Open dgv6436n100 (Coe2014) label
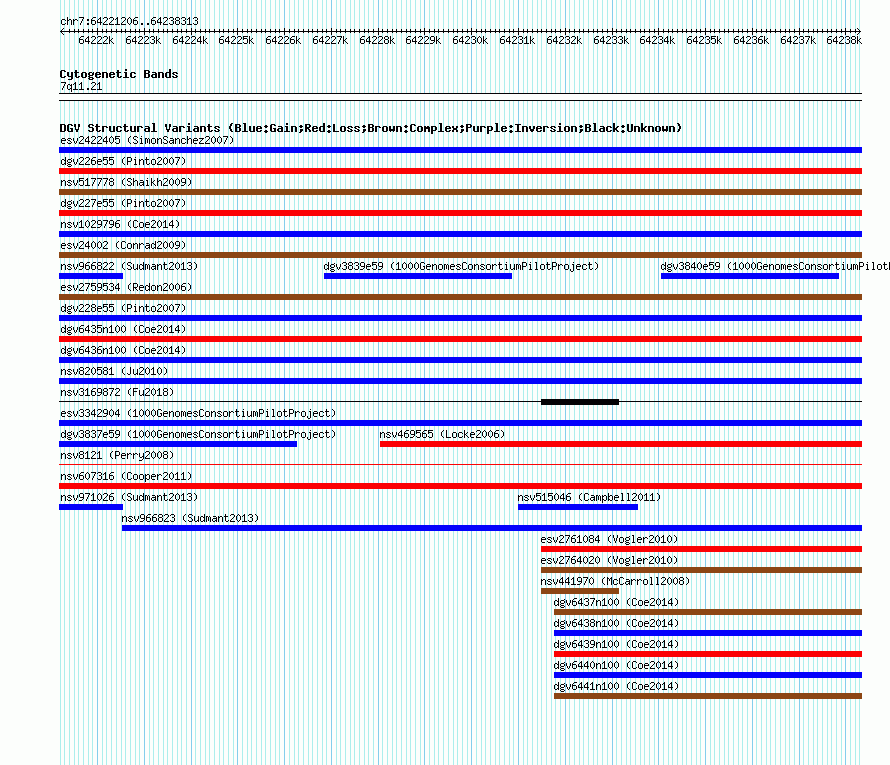 coord(123,350)
